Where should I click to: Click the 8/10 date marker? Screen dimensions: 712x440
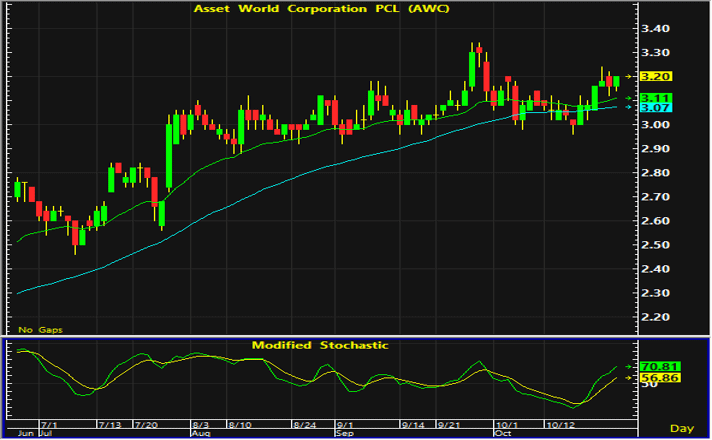(240, 425)
